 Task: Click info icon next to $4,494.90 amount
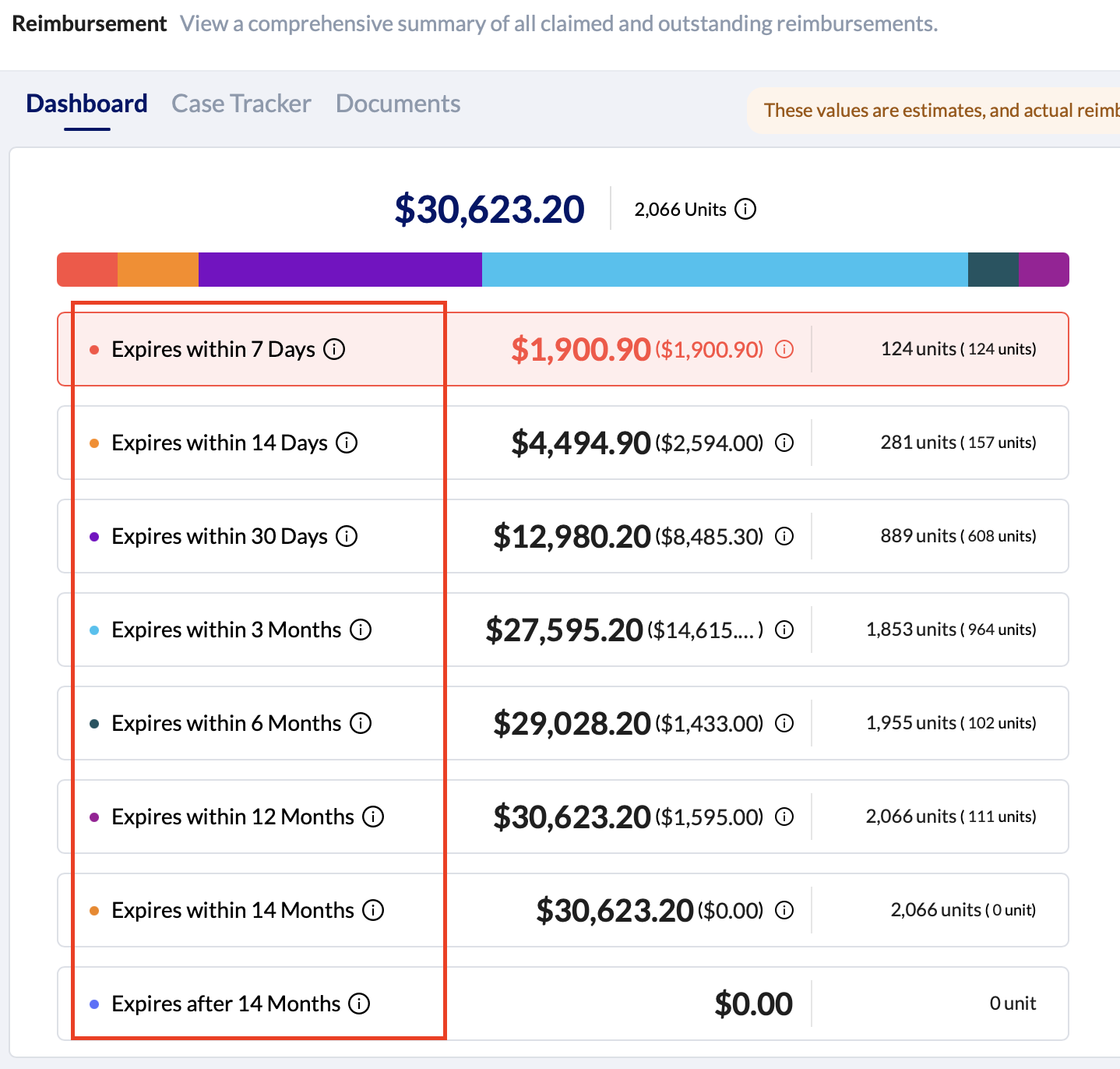click(x=784, y=443)
